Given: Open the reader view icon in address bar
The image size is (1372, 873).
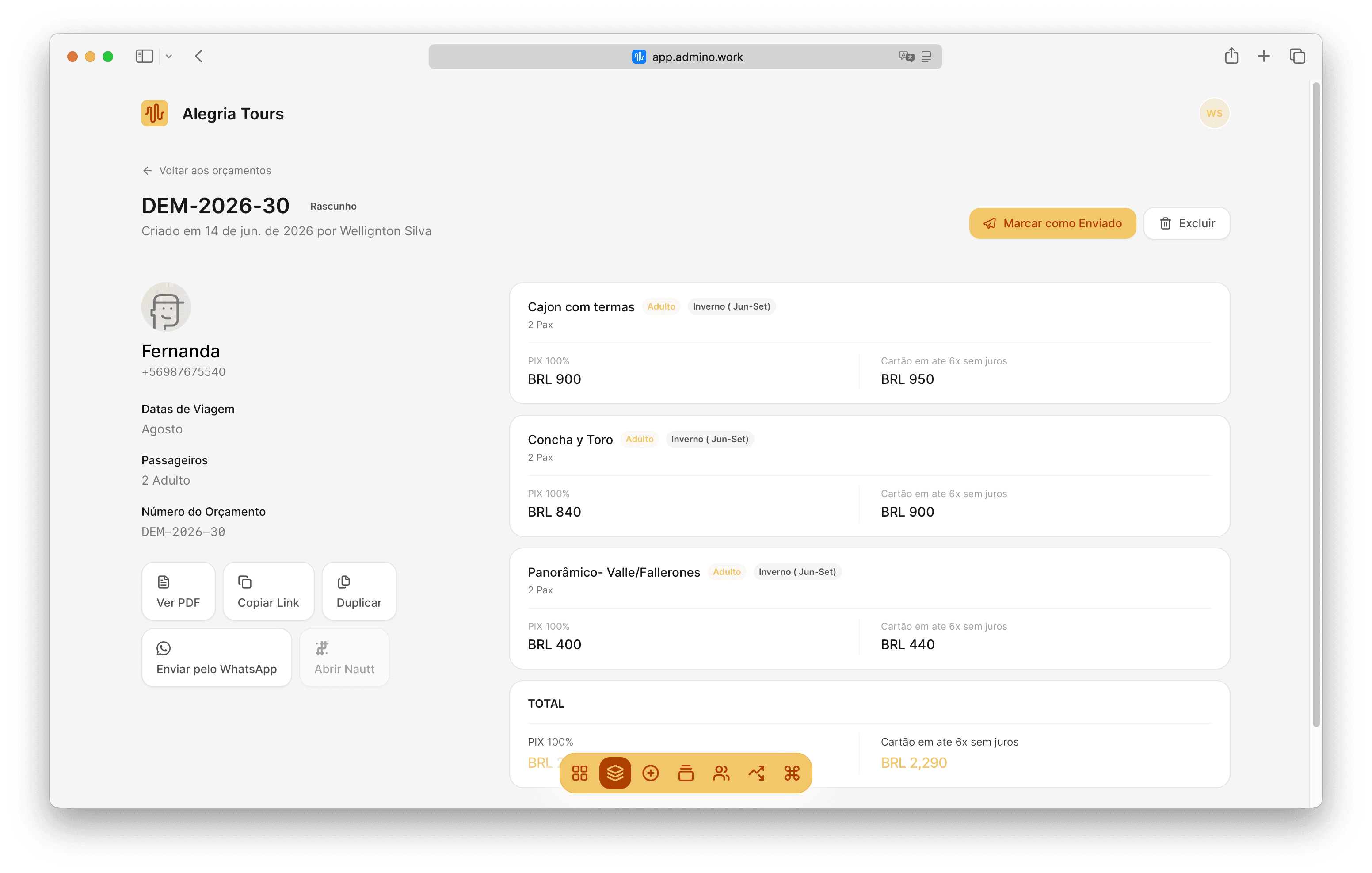Looking at the screenshot, I should coord(926,57).
